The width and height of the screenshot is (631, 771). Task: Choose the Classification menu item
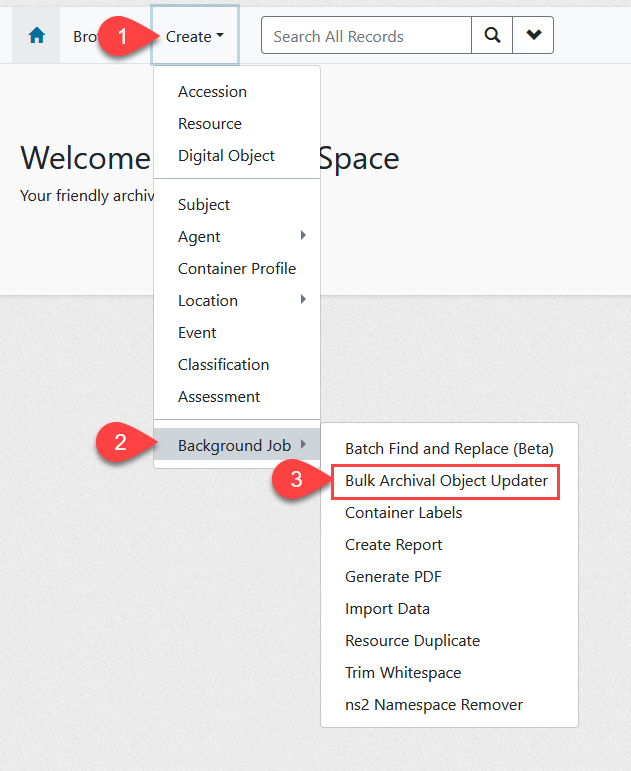[x=223, y=365]
